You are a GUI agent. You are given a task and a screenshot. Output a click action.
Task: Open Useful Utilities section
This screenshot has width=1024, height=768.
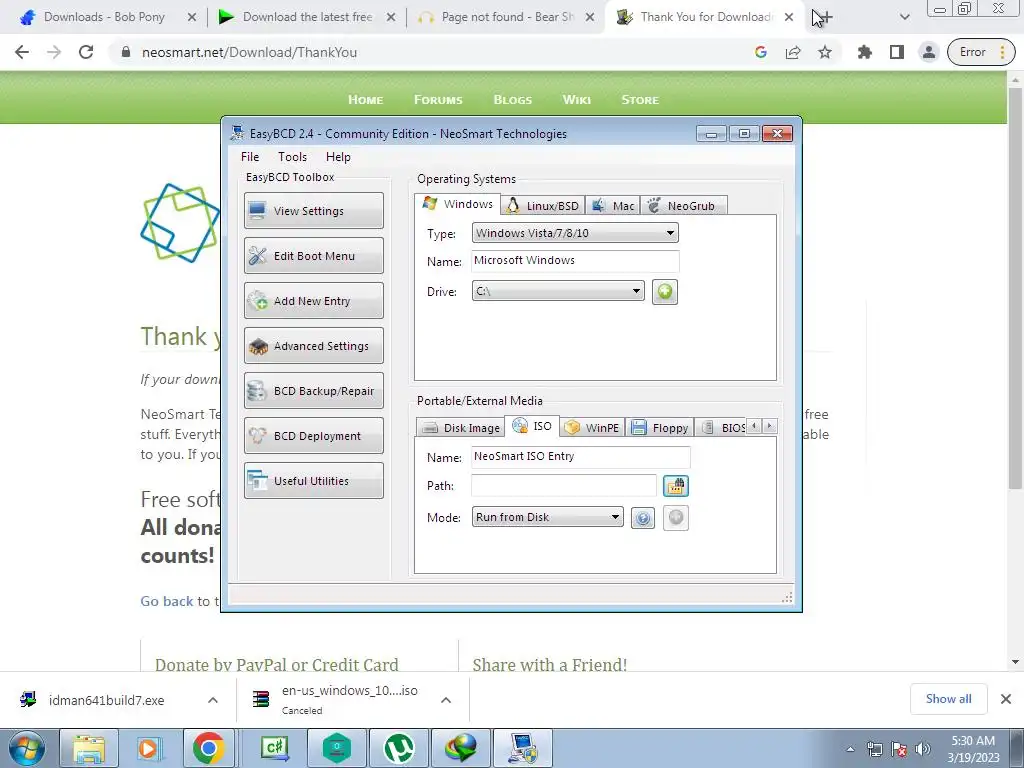pyautogui.click(x=313, y=481)
